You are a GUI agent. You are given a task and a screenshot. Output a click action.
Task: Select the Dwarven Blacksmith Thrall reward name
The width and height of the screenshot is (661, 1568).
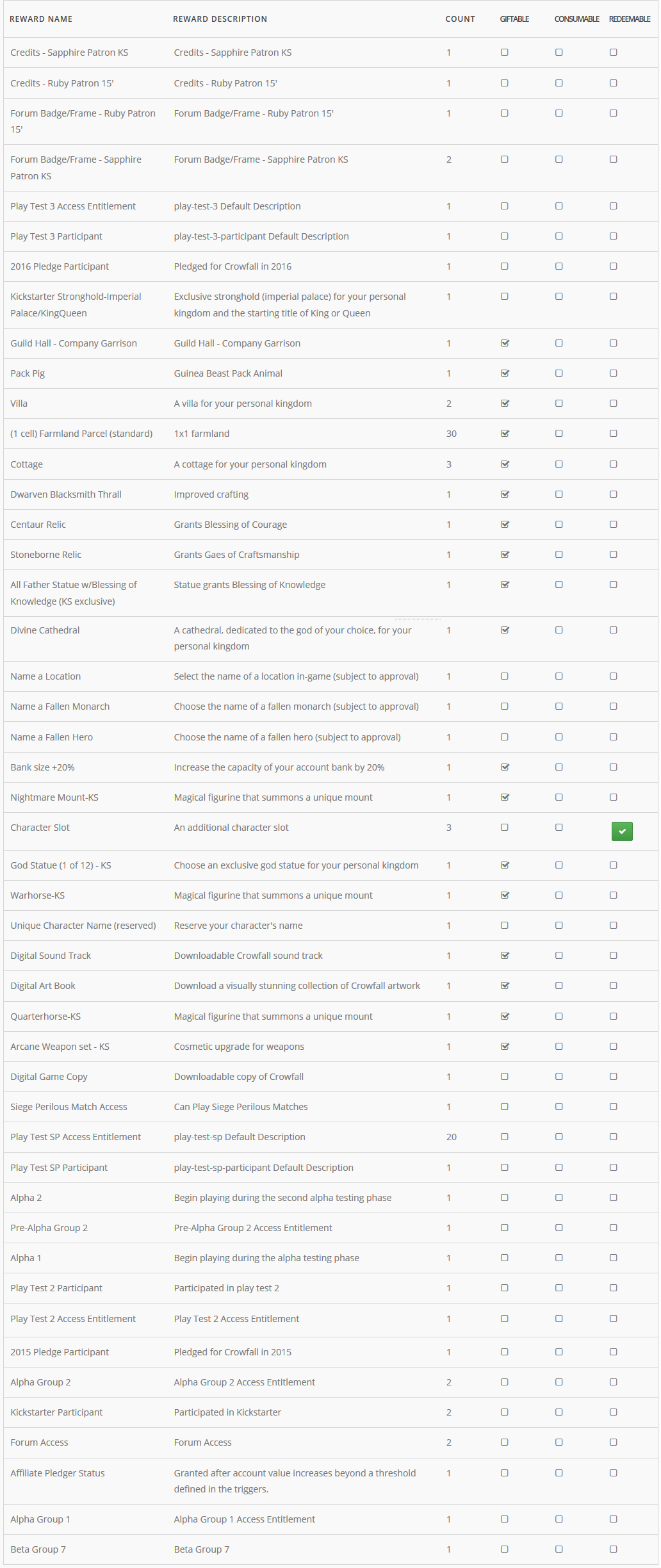[66, 494]
